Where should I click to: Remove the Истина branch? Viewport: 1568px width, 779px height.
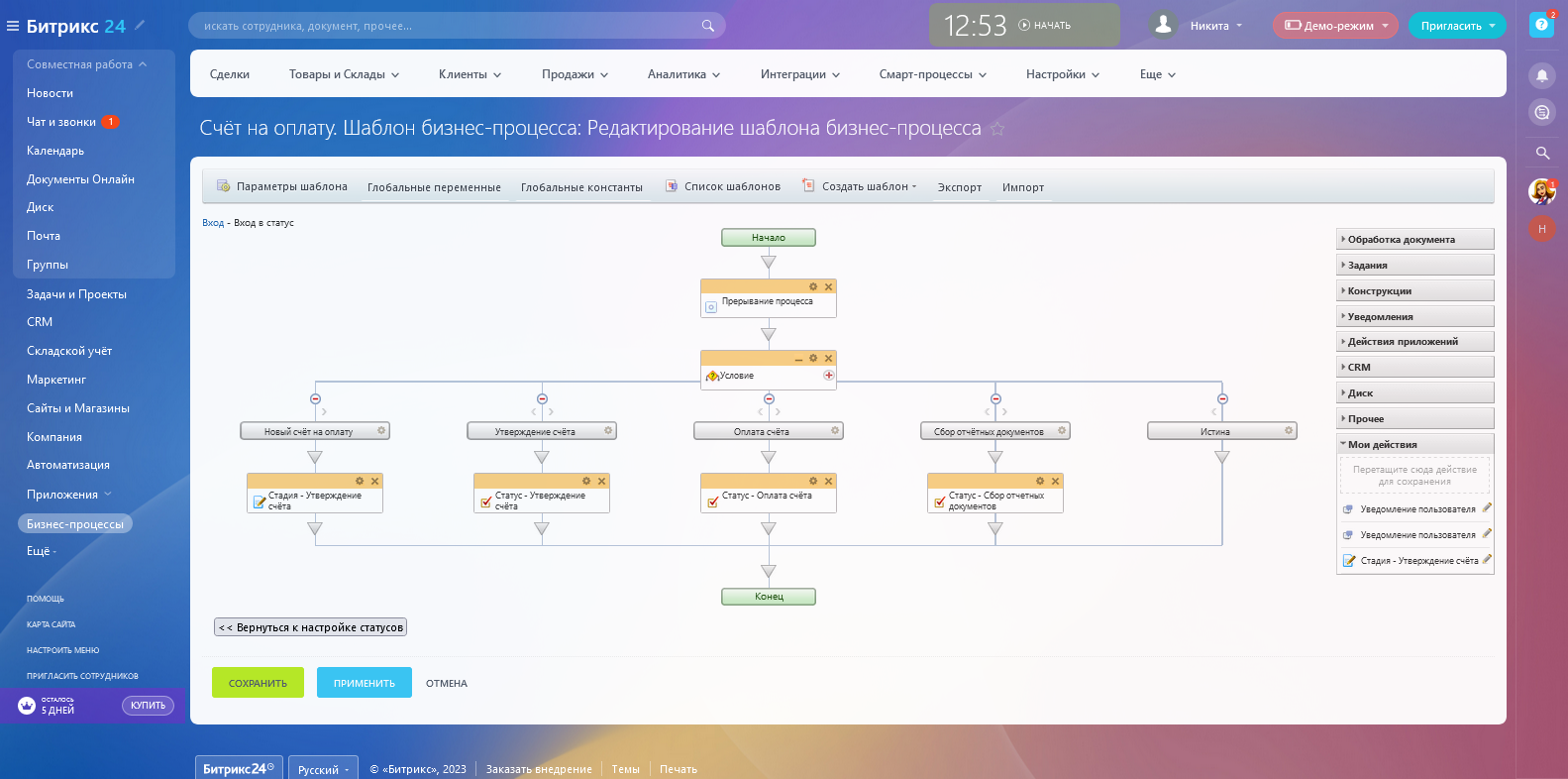(x=1222, y=398)
